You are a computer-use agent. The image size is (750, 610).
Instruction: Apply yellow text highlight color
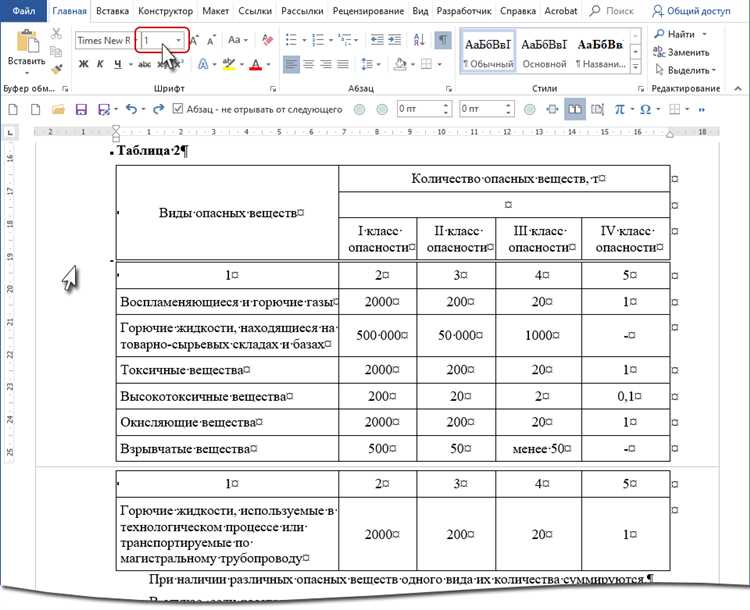(230, 64)
